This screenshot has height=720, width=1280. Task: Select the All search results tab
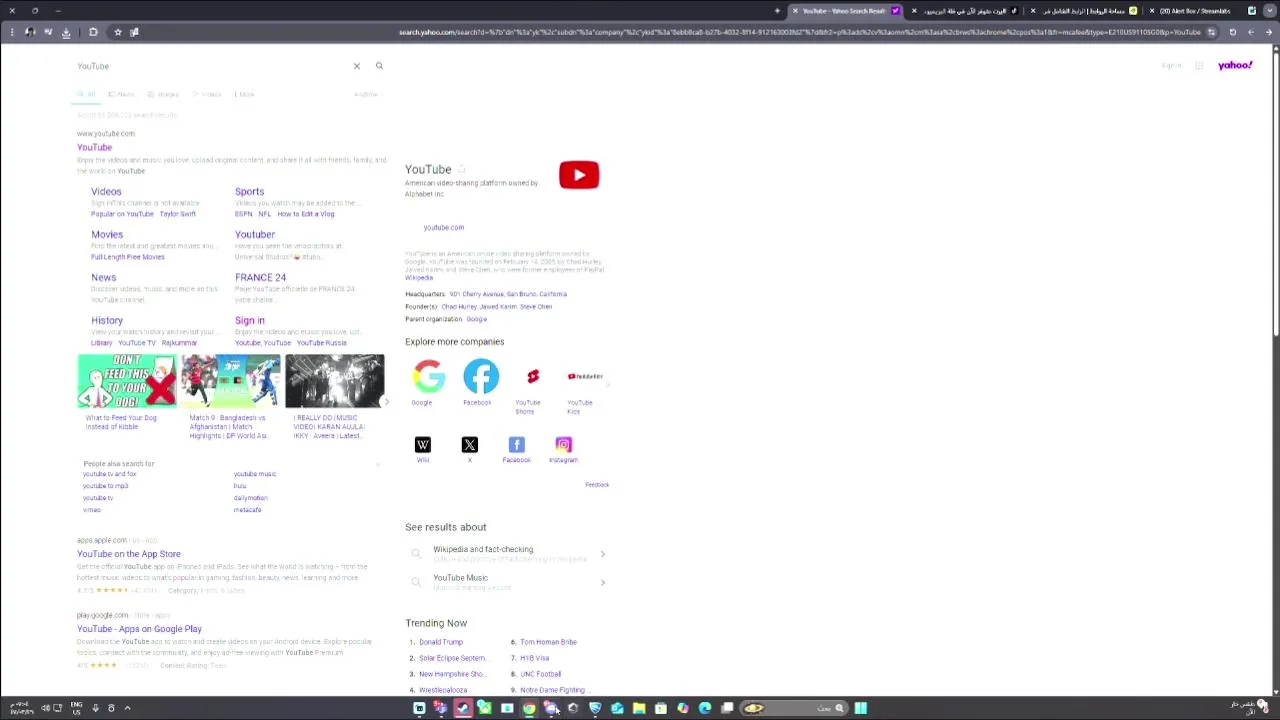click(87, 94)
